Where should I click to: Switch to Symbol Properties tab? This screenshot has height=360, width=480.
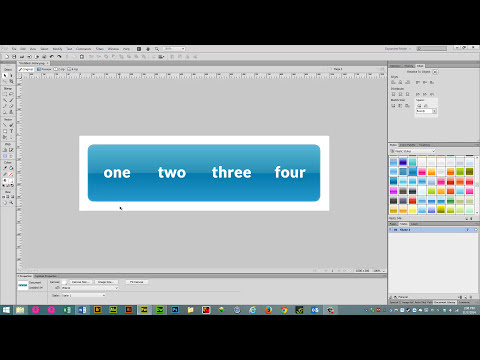coord(46,276)
